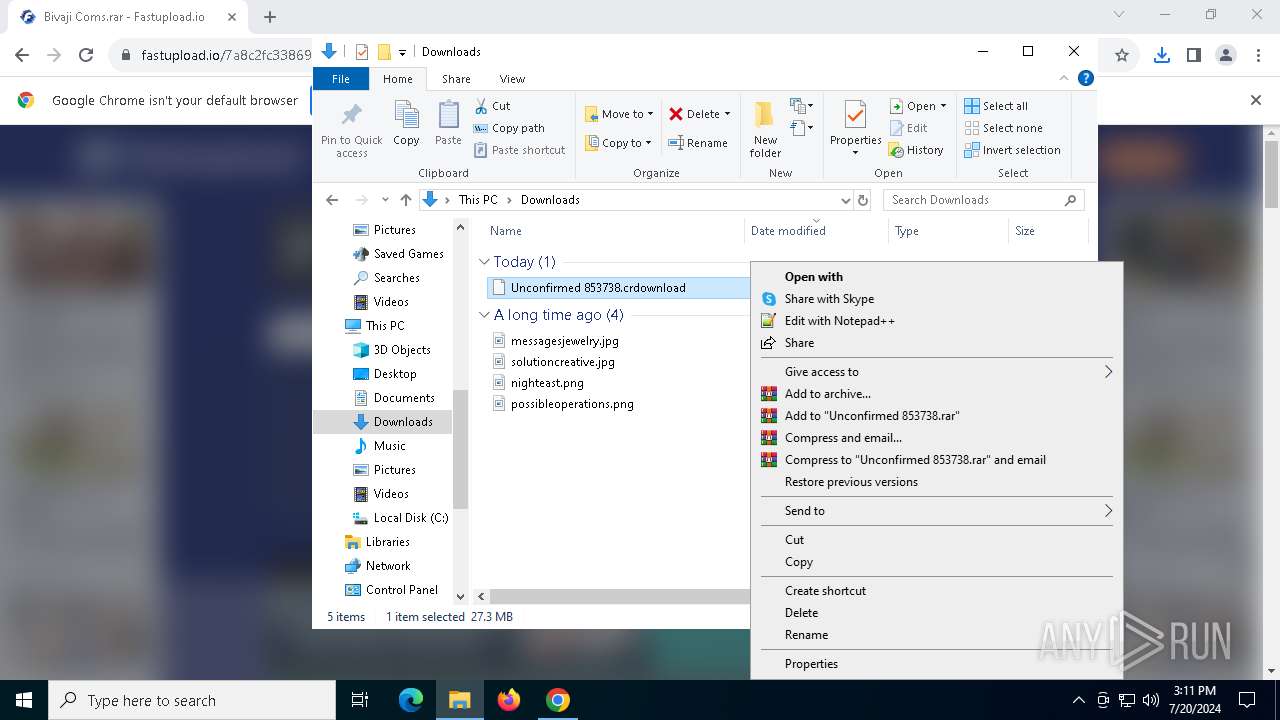Image resolution: width=1280 pixels, height=720 pixels.
Task: Click Paste shortcut in ribbon
Action: (x=519, y=150)
